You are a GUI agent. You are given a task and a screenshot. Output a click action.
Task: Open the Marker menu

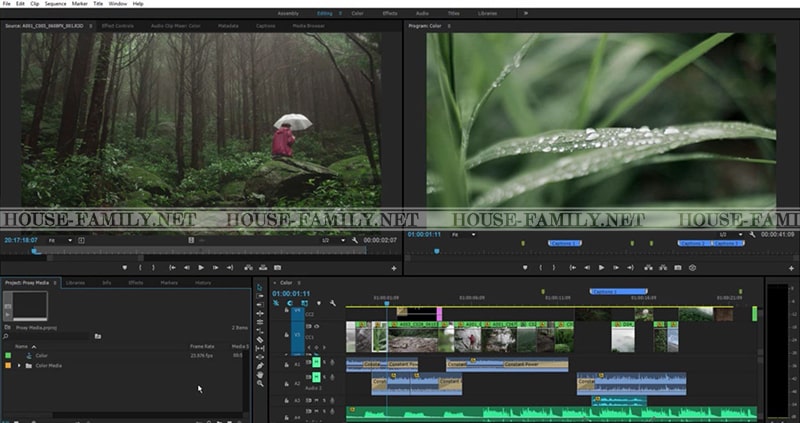pos(79,4)
